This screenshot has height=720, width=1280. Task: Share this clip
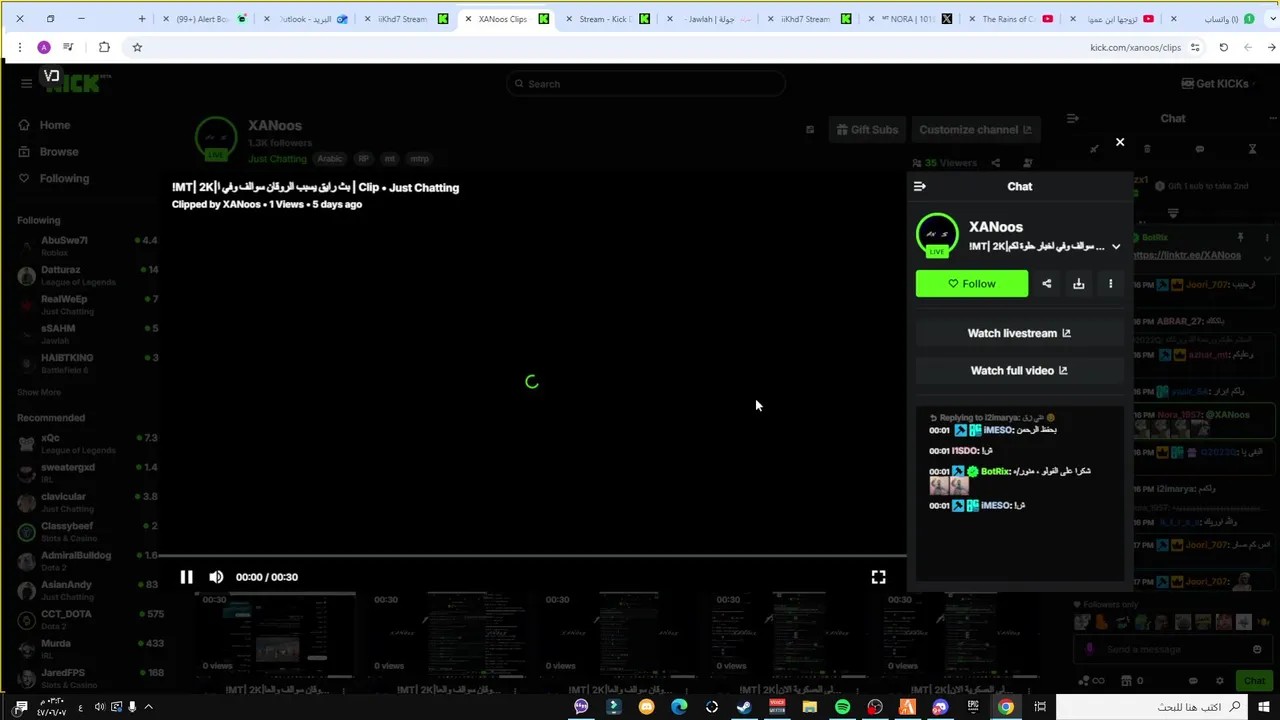[x=1047, y=284]
